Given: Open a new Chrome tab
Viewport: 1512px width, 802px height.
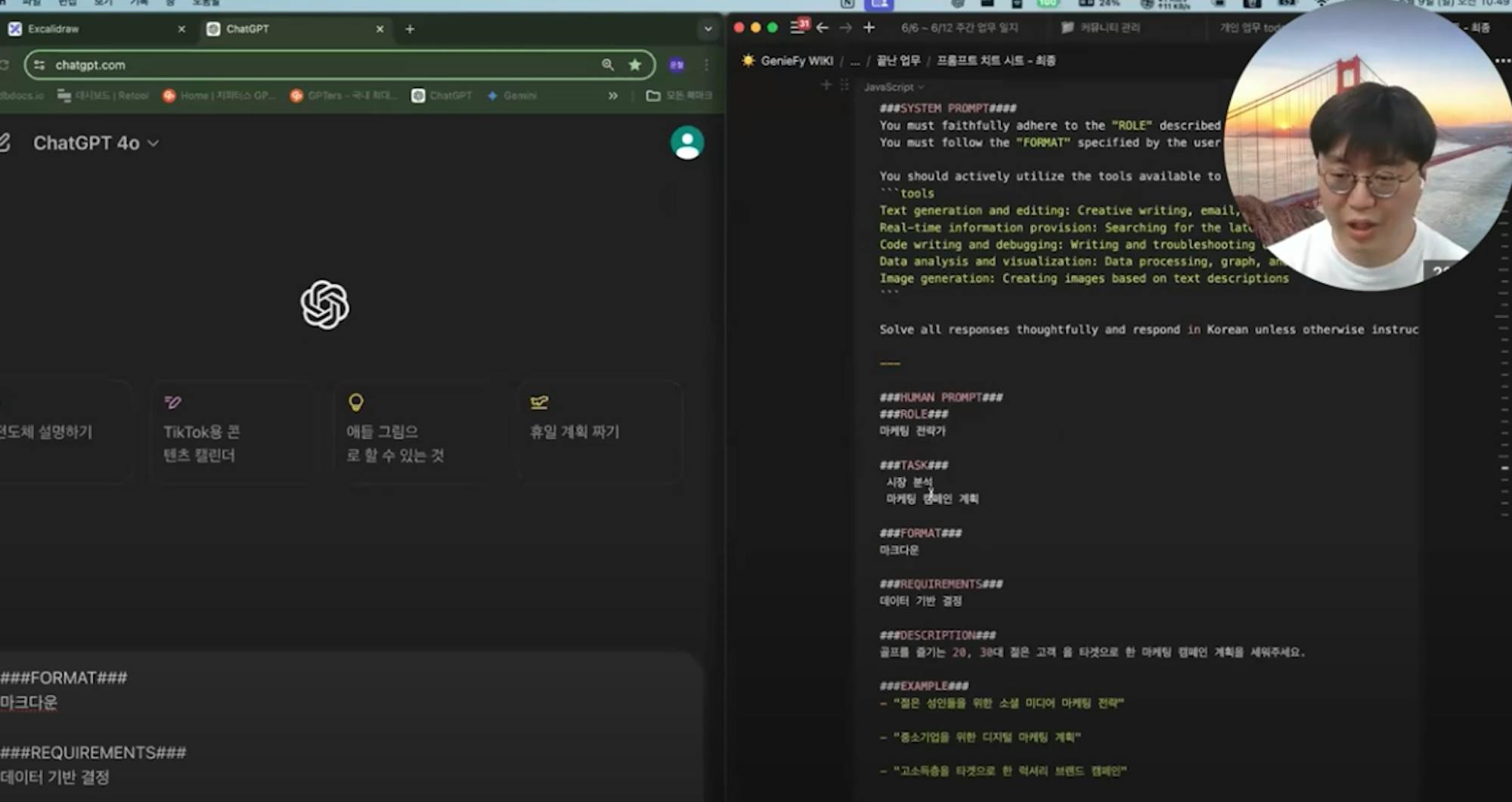Looking at the screenshot, I should tap(410, 29).
